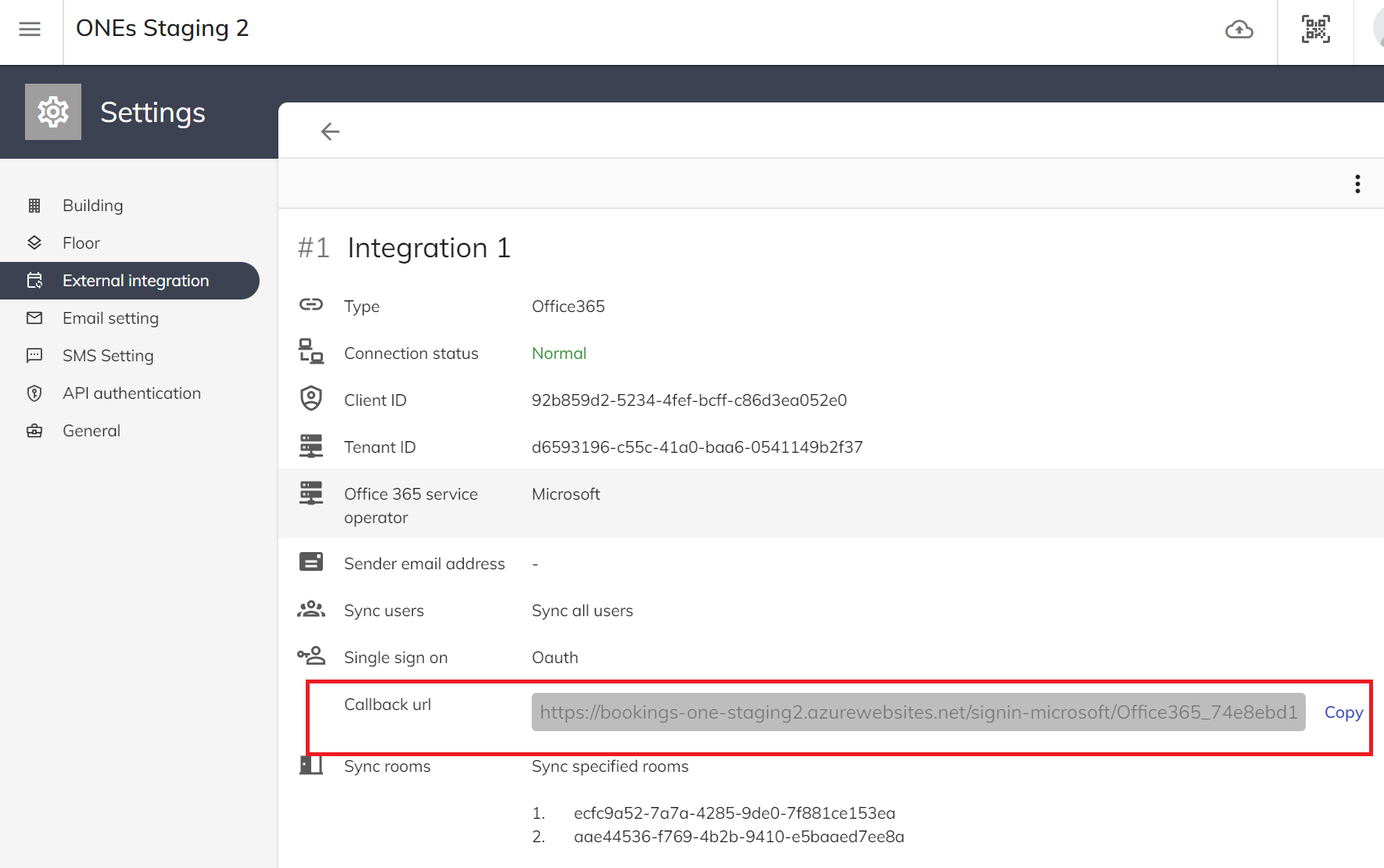The image size is (1384, 868).
Task: Open API authentication settings
Action: (131, 393)
